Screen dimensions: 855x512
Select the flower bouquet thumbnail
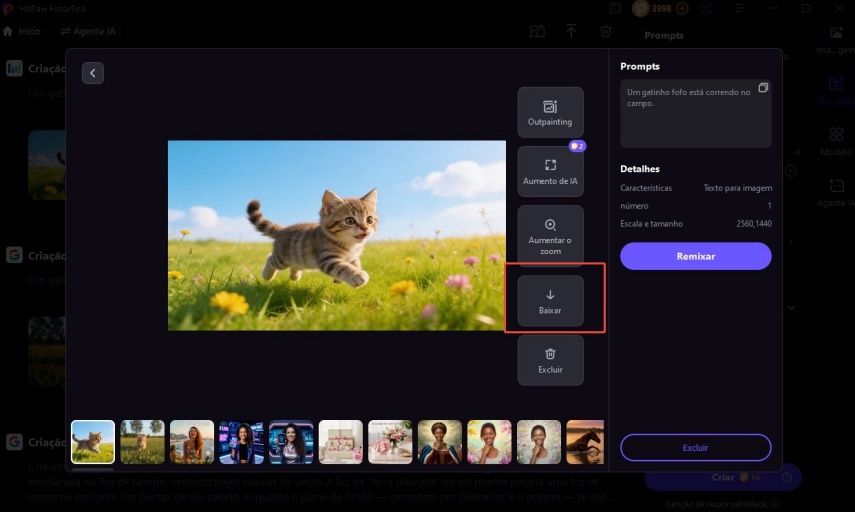[390, 441]
